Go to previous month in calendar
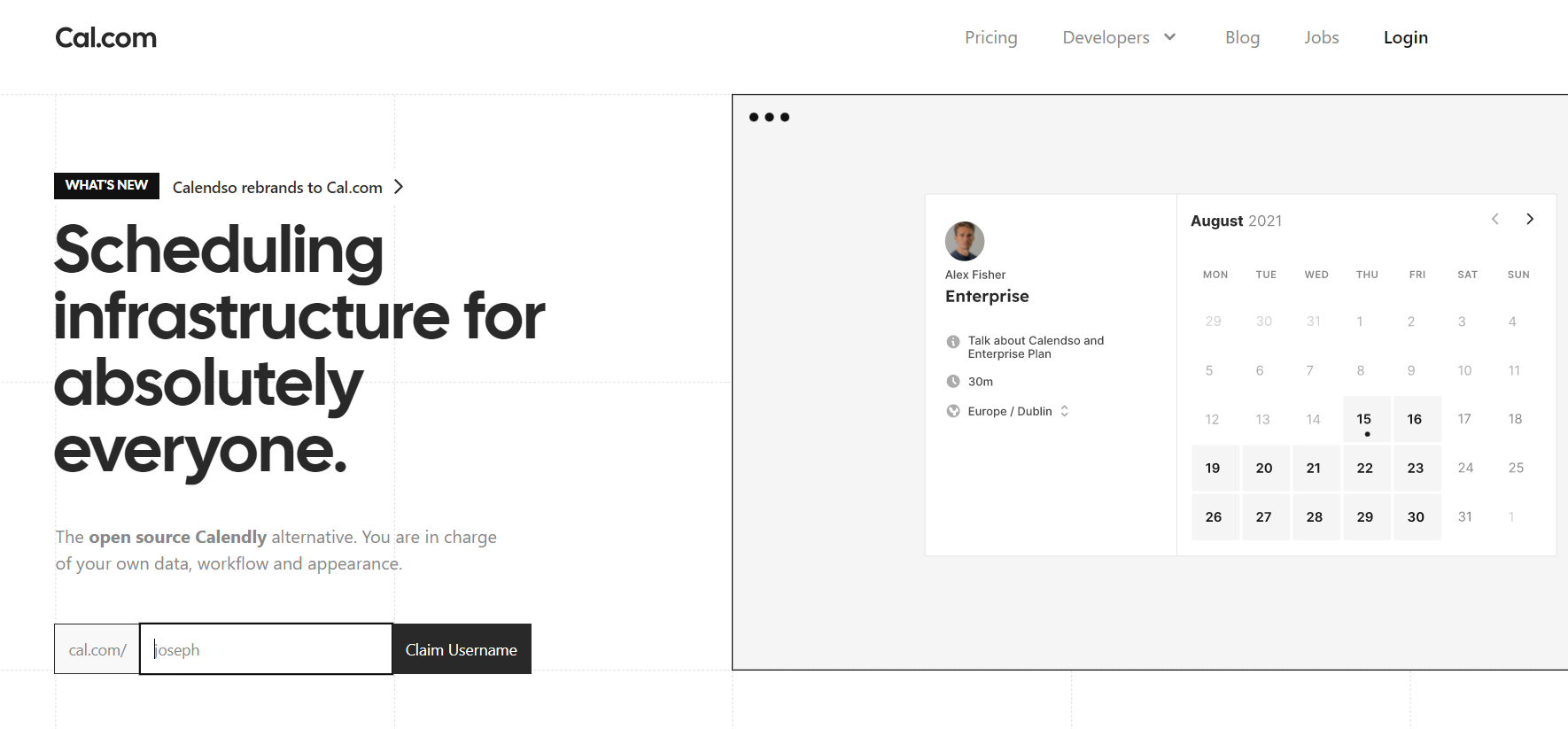 [1494, 219]
